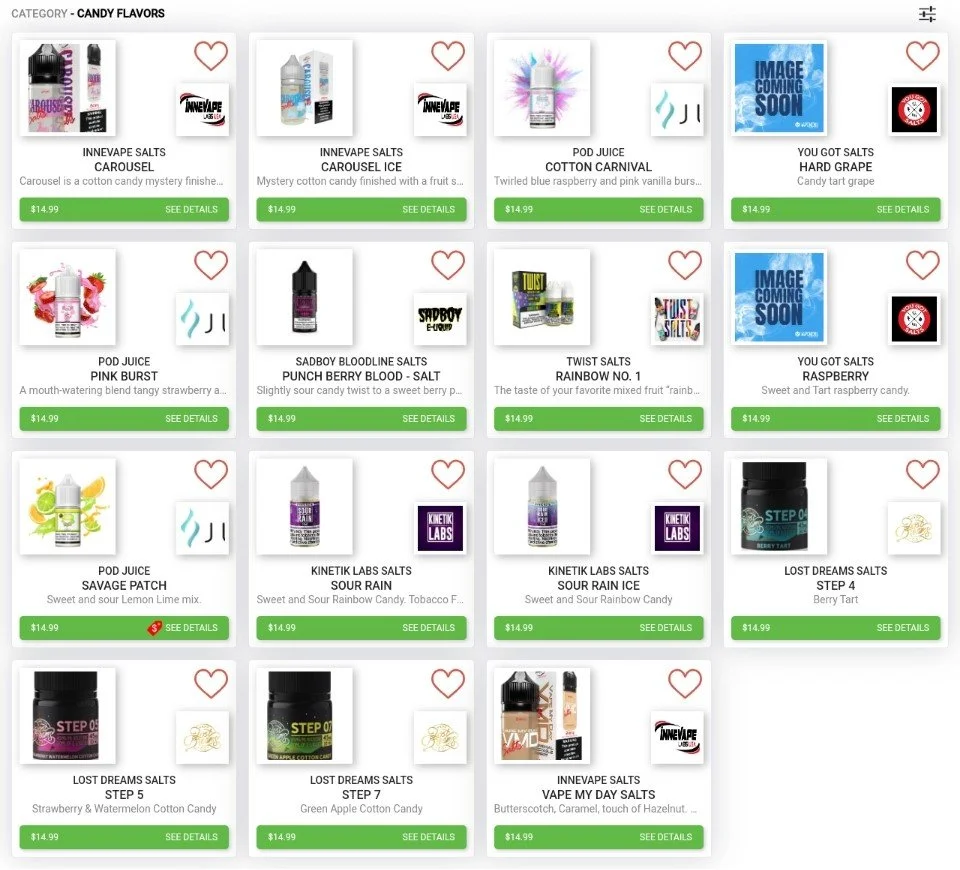This screenshot has height=870, width=960.
Task: Open the filter settings sliders icon
Action: click(x=927, y=14)
